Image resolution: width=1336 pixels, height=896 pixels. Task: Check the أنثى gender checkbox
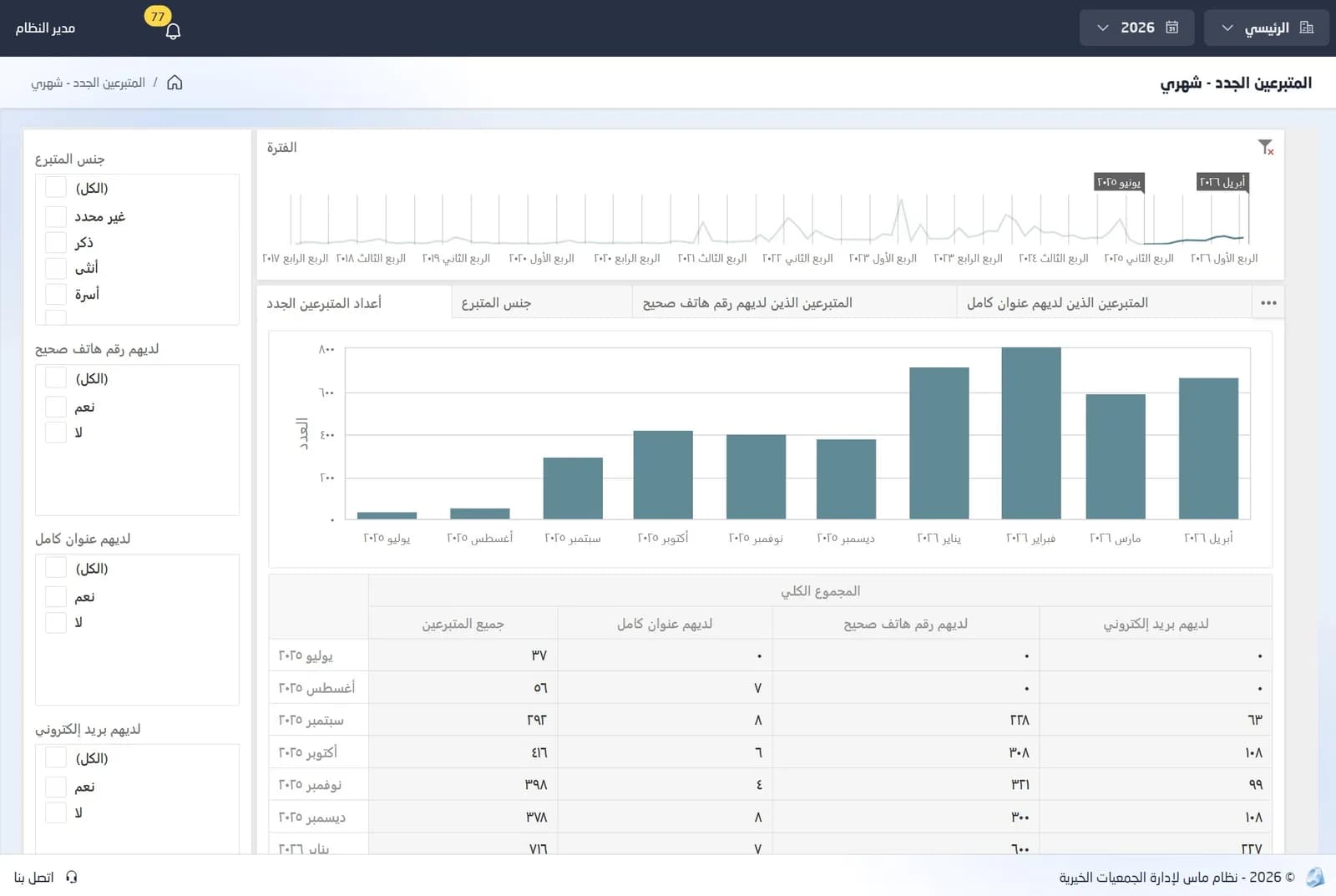(56, 268)
